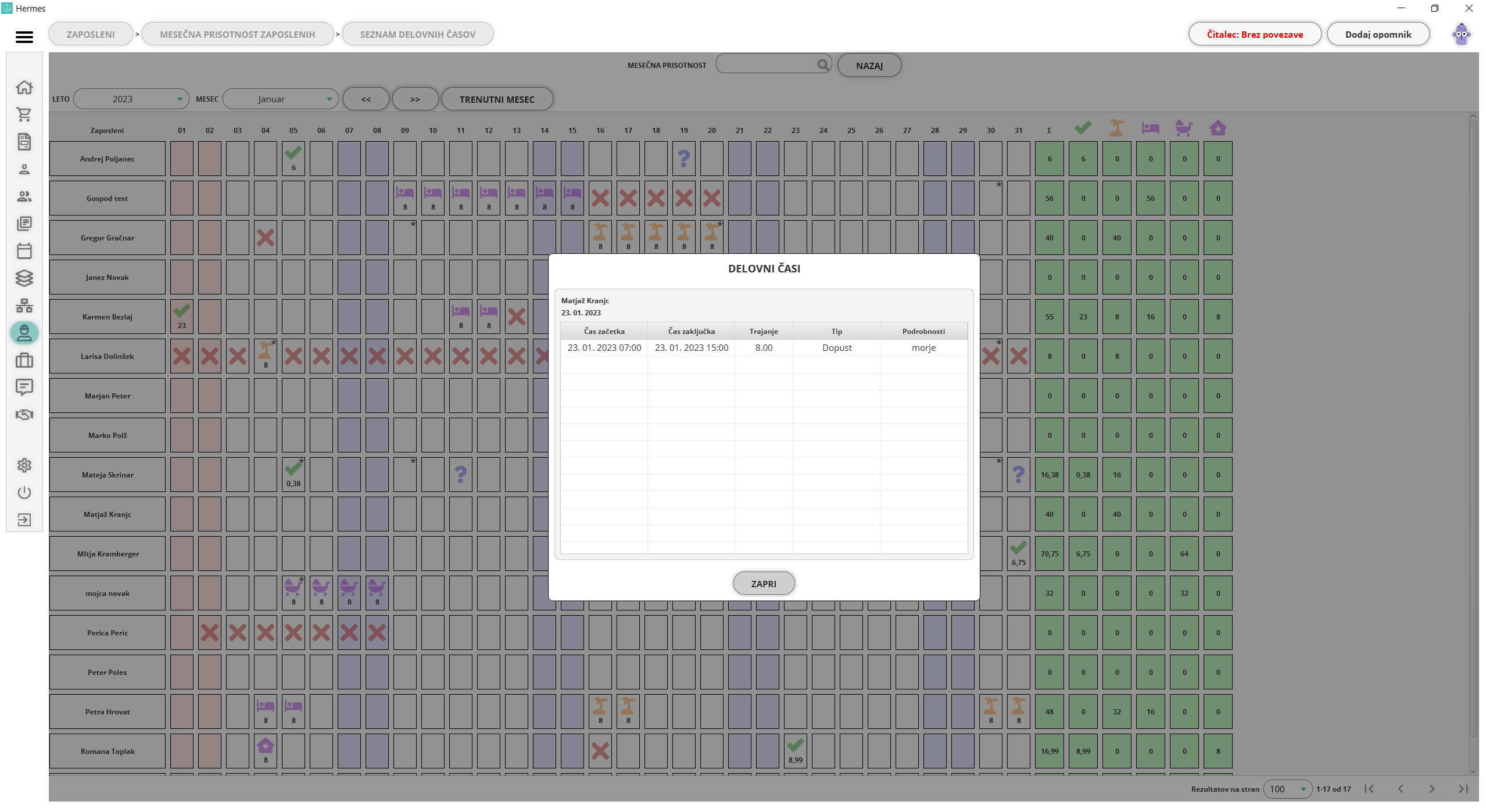This screenshot has height=812, width=1486.
Task: Open the briefcase sidebar icon
Action: 24,360
